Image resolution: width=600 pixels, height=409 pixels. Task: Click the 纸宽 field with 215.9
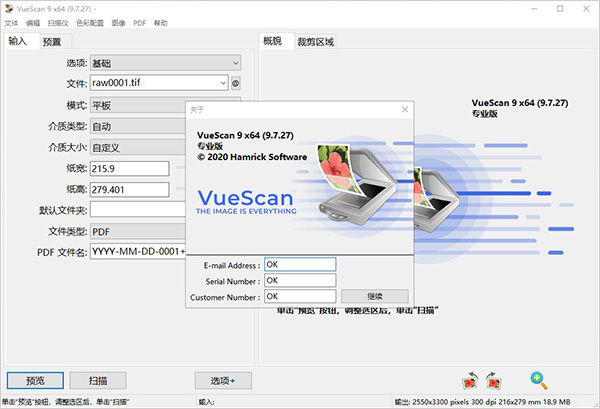[130, 169]
